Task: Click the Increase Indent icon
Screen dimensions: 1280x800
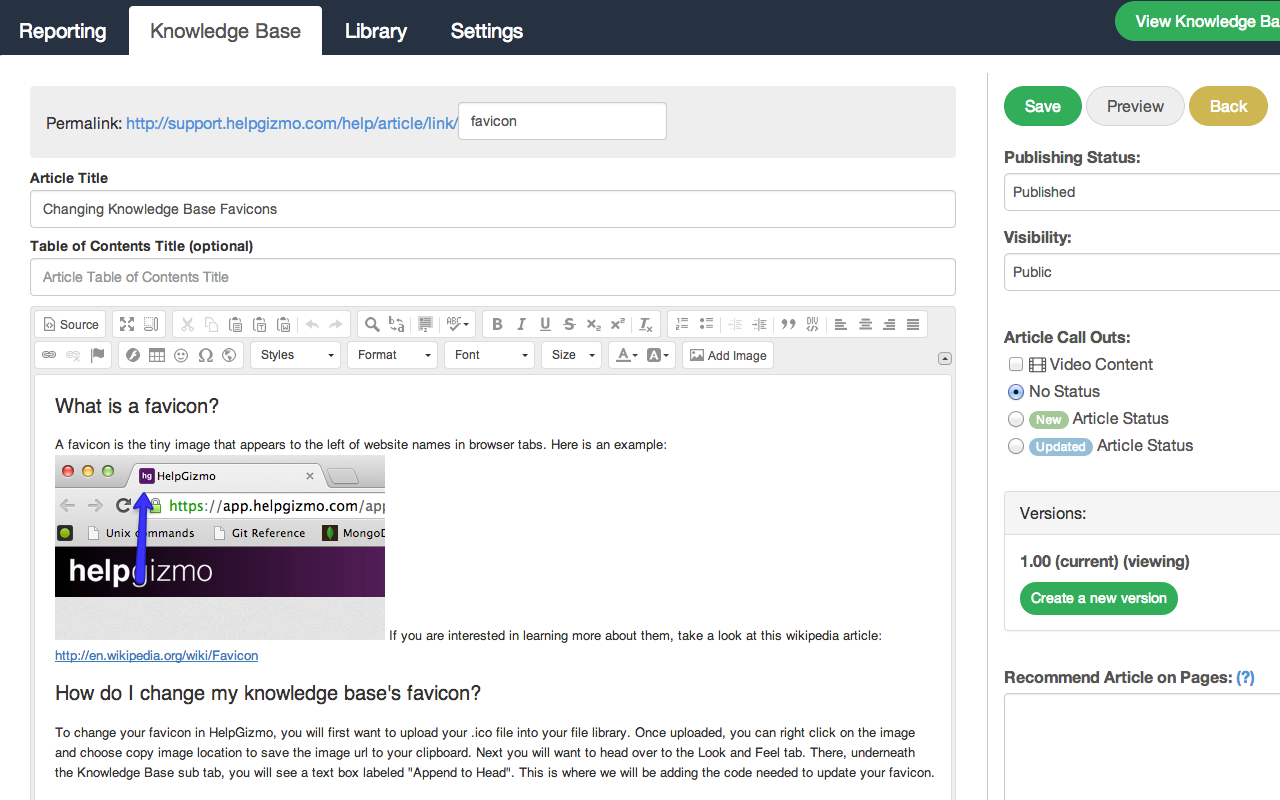Action: click(x=759, y=324)
